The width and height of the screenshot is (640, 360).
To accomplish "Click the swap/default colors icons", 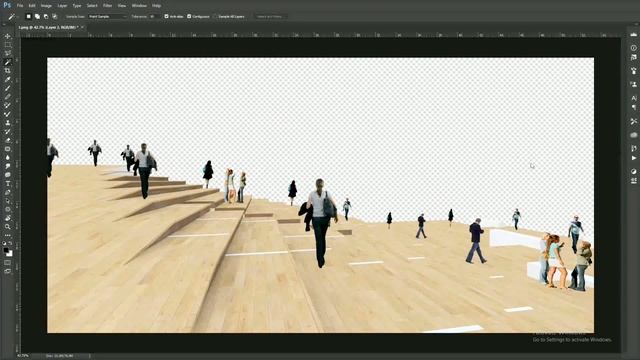I will point(7,243).
